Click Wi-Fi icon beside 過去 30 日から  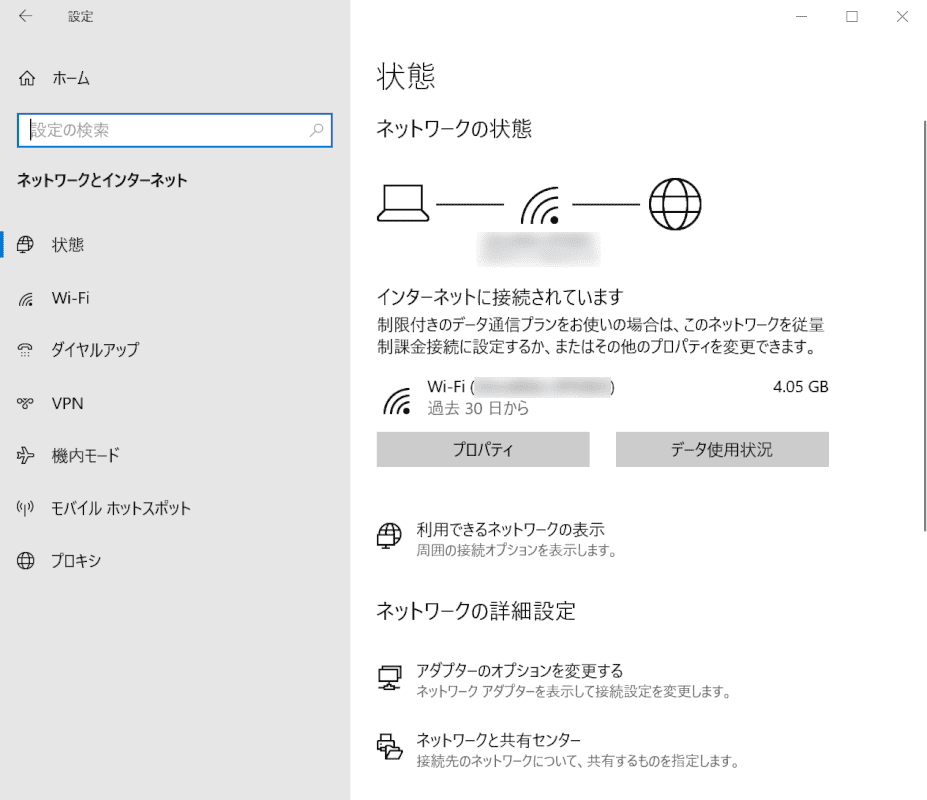[397, 401]
